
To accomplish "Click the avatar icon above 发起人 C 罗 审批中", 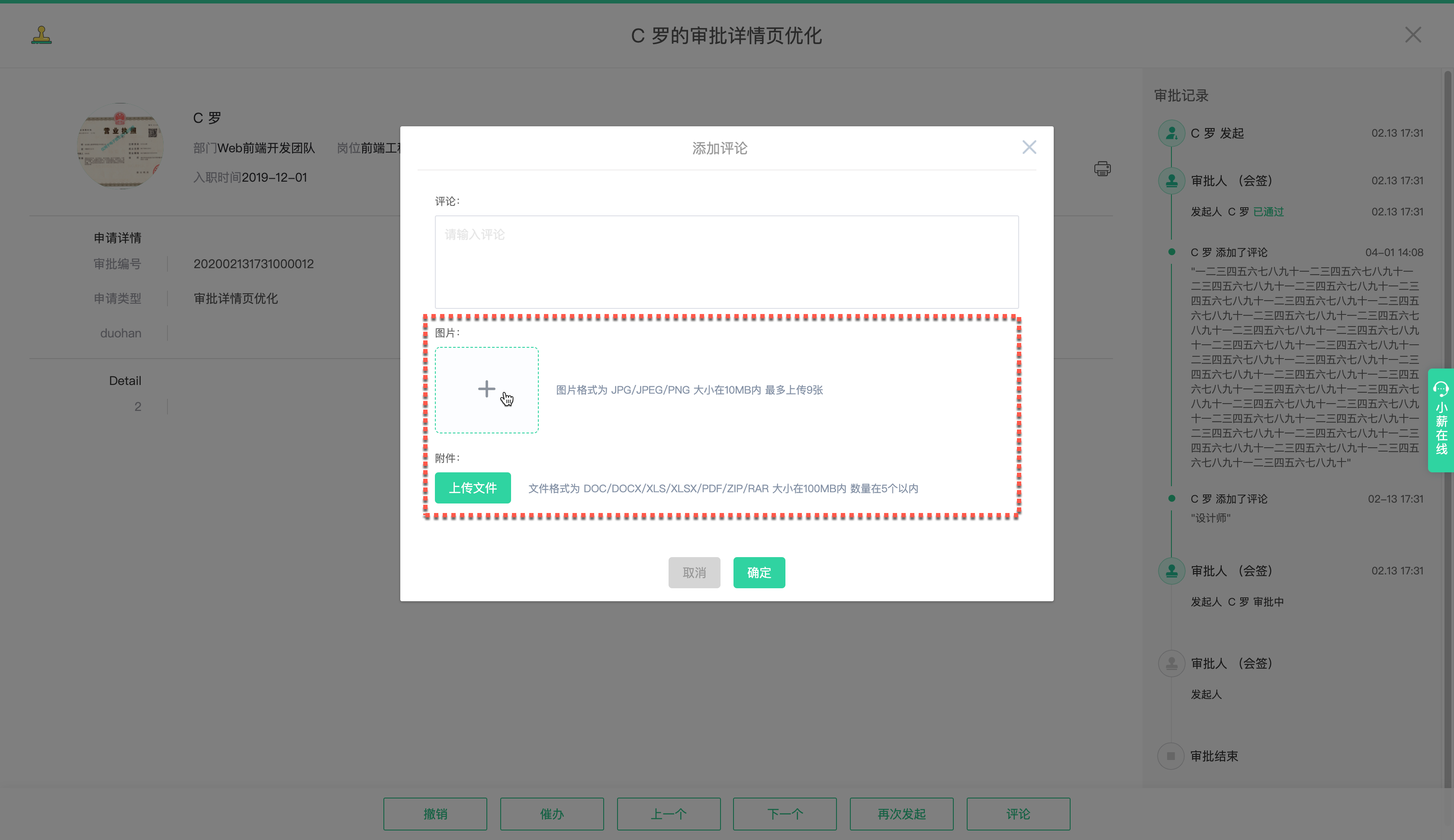I will 1171,571.
